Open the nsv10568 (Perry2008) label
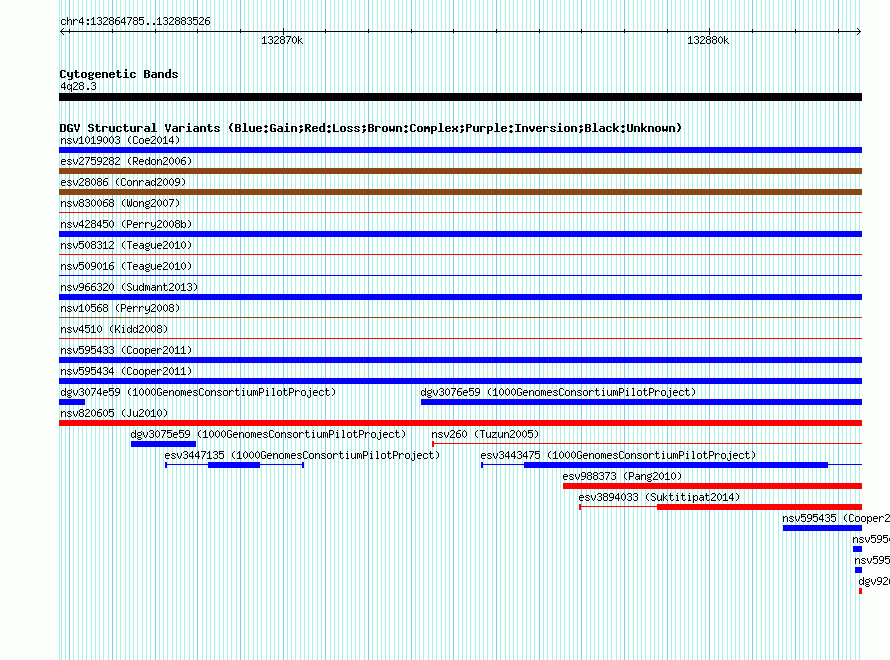This screenshot has height=660, width=890. tap(120, 308)
